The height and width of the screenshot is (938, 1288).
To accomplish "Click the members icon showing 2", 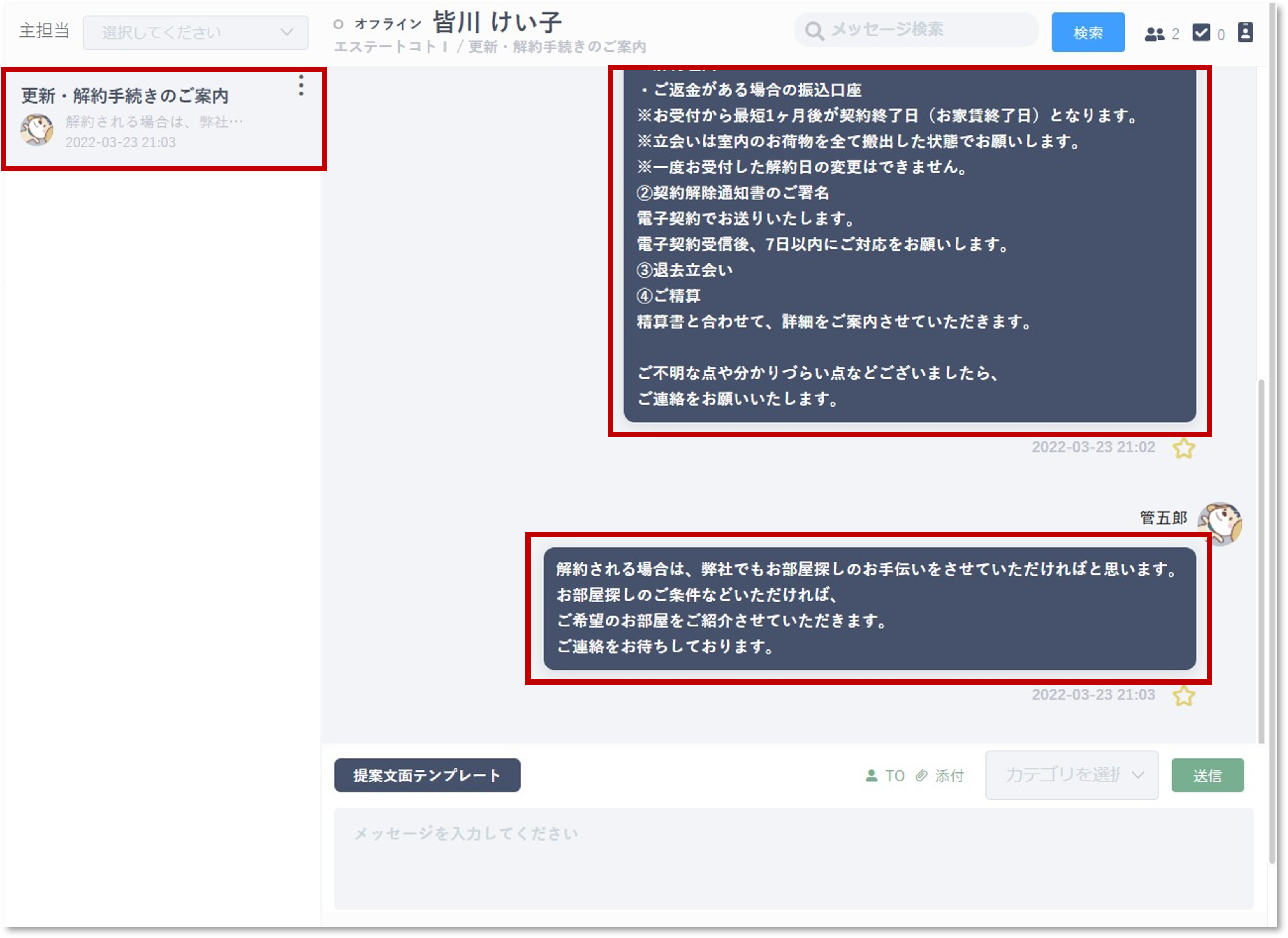I will click(x=1154, y=34).
